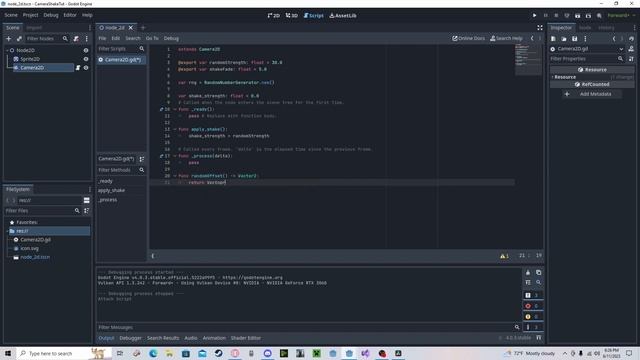This screenshot has height=360, width=640.
Task: Open Shader Editor bottom panel
Action: 246,338
